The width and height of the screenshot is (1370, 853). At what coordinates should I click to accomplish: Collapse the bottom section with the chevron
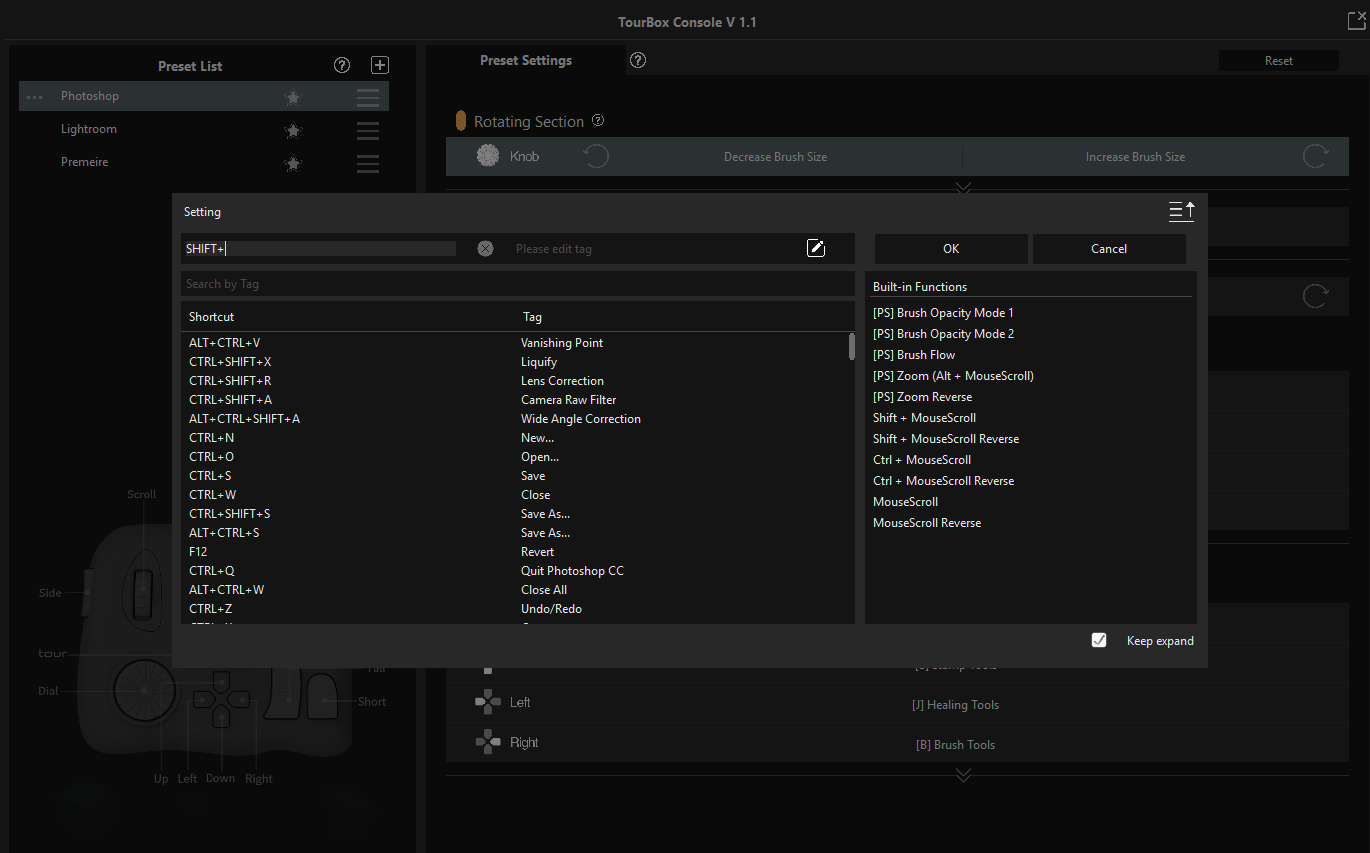[x=962, y=773]
